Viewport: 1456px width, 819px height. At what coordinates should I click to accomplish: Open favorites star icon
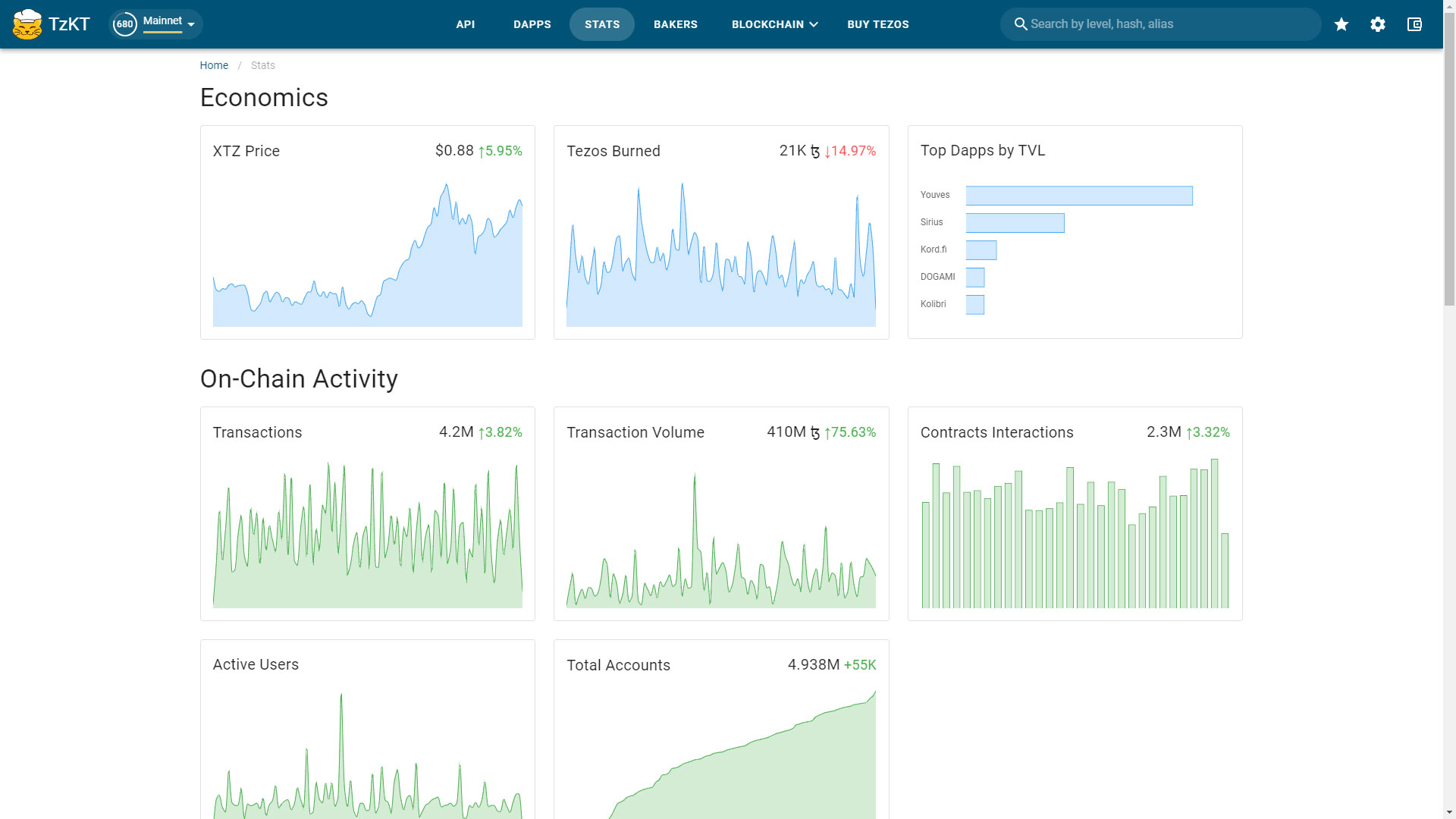point(1341,24)
